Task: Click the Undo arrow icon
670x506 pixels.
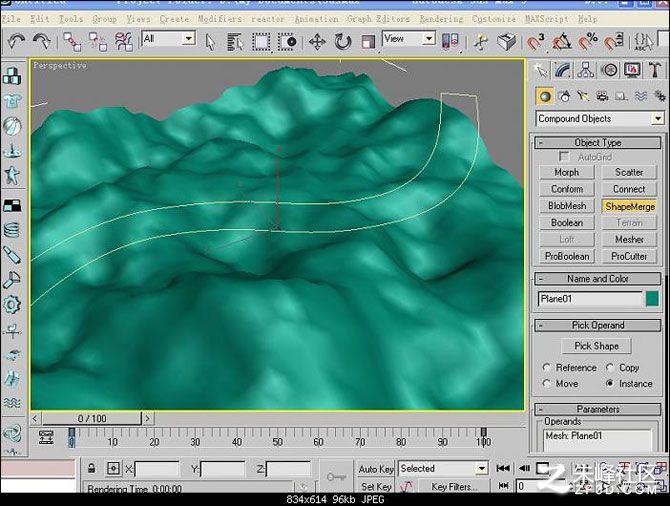Action: (16, 42)
